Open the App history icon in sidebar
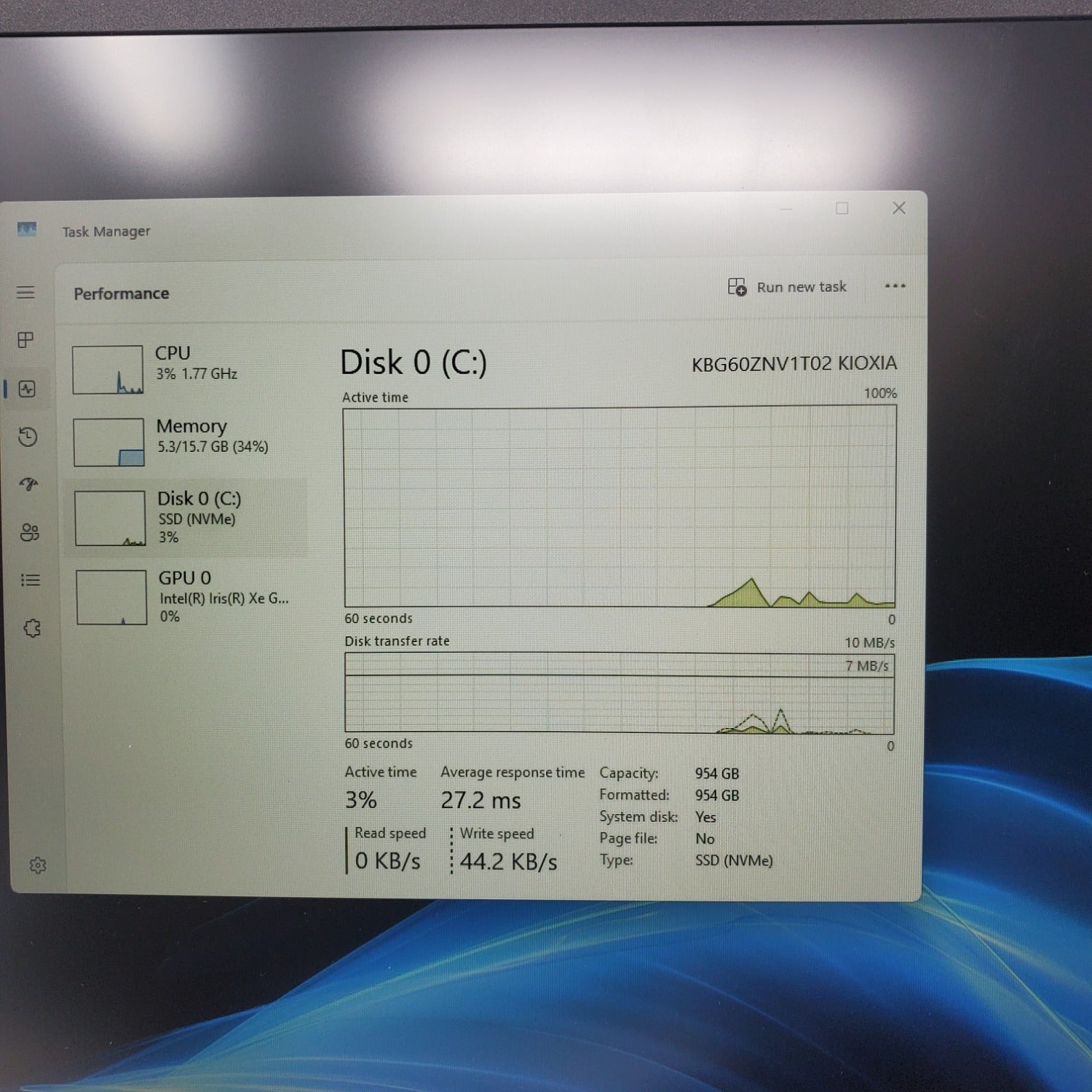1092x1092 pixels. pos(28,437)
